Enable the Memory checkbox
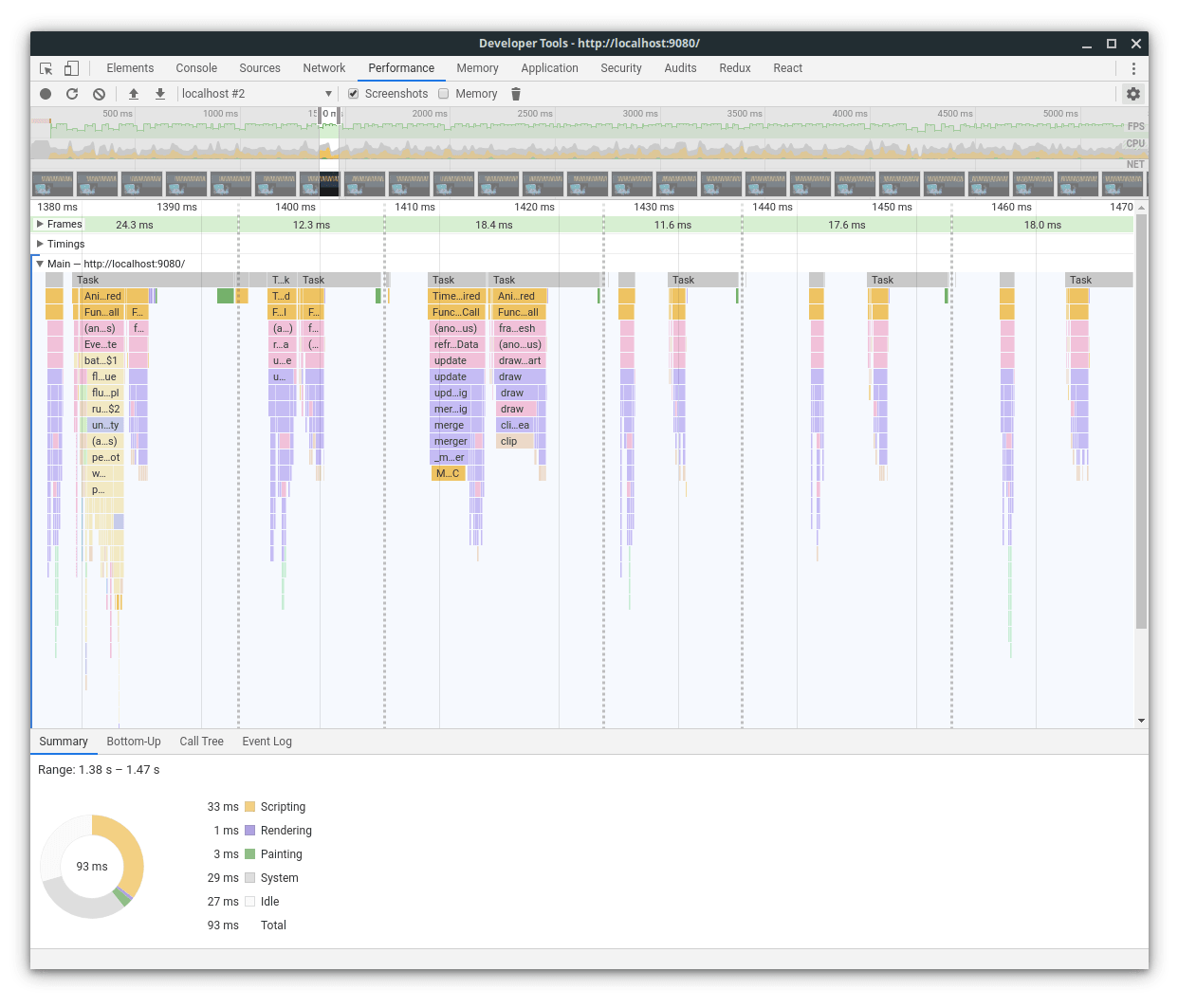 444,94
